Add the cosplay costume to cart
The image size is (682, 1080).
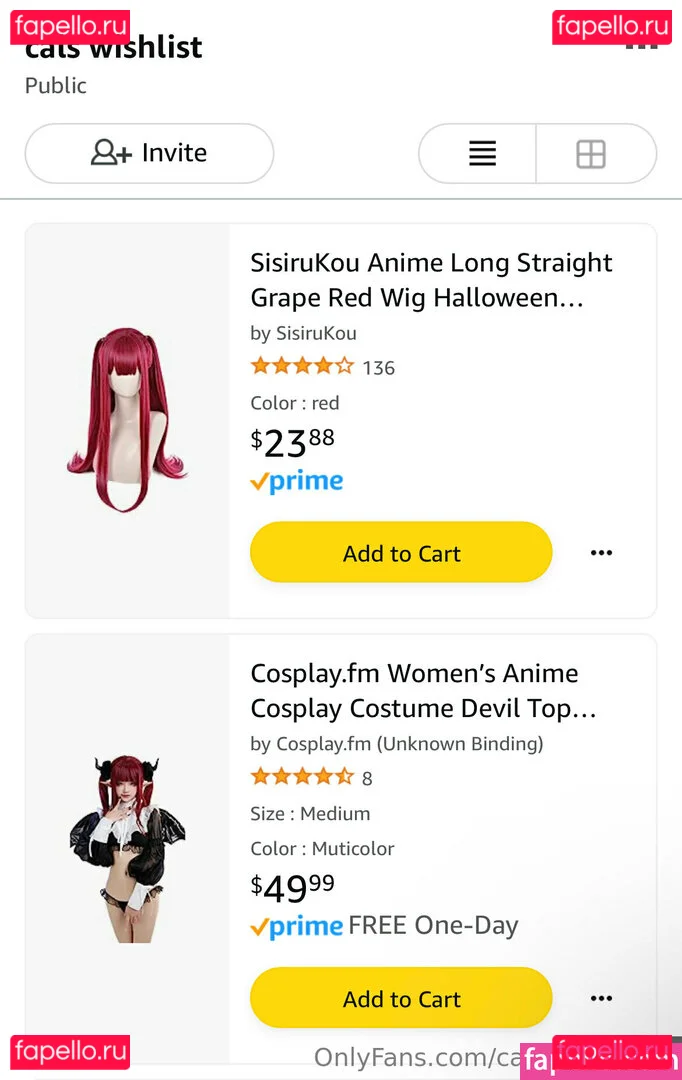401,998
